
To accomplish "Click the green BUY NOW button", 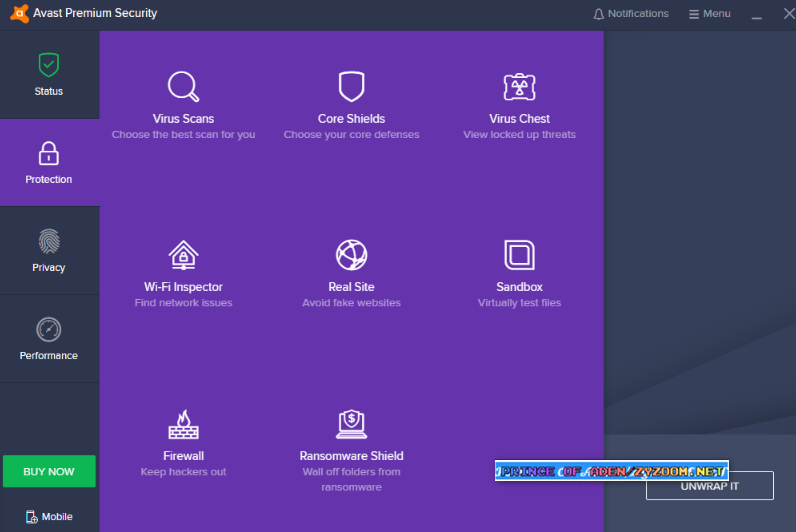I will click(x=49, y=471).
